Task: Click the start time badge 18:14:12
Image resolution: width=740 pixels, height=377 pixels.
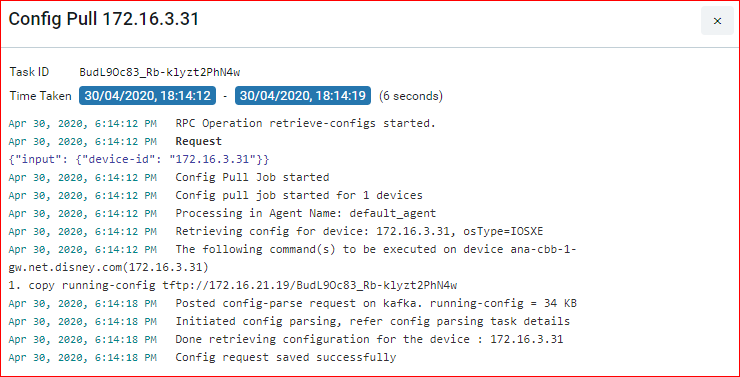Action: (x=147, y=96)
